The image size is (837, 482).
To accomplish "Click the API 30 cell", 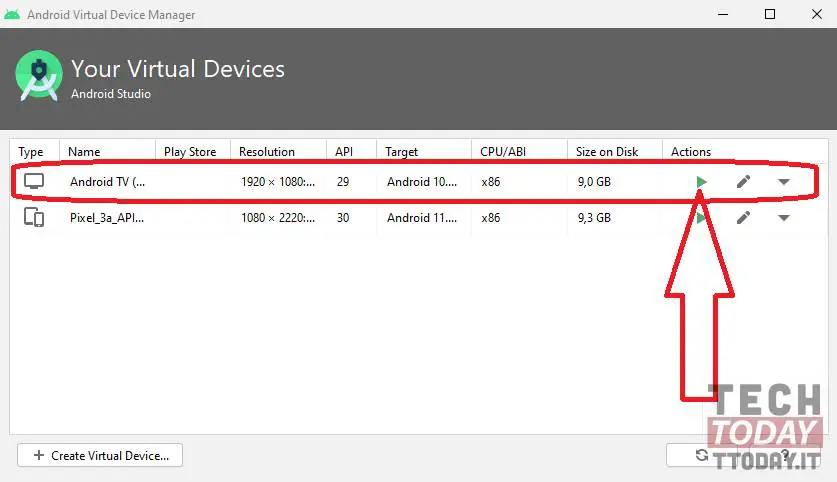I will point(343,218).
